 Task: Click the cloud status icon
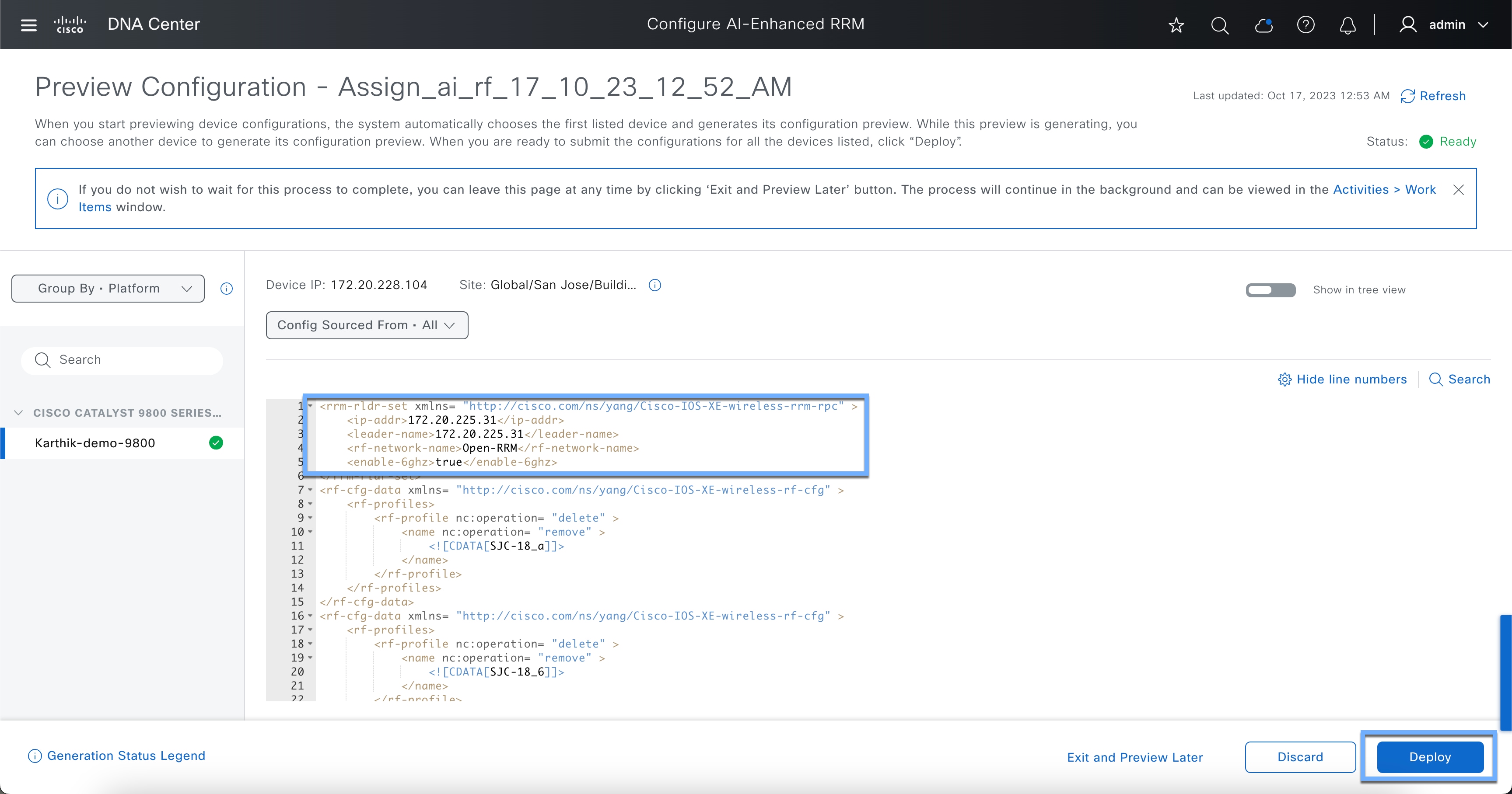(1263, 24)
